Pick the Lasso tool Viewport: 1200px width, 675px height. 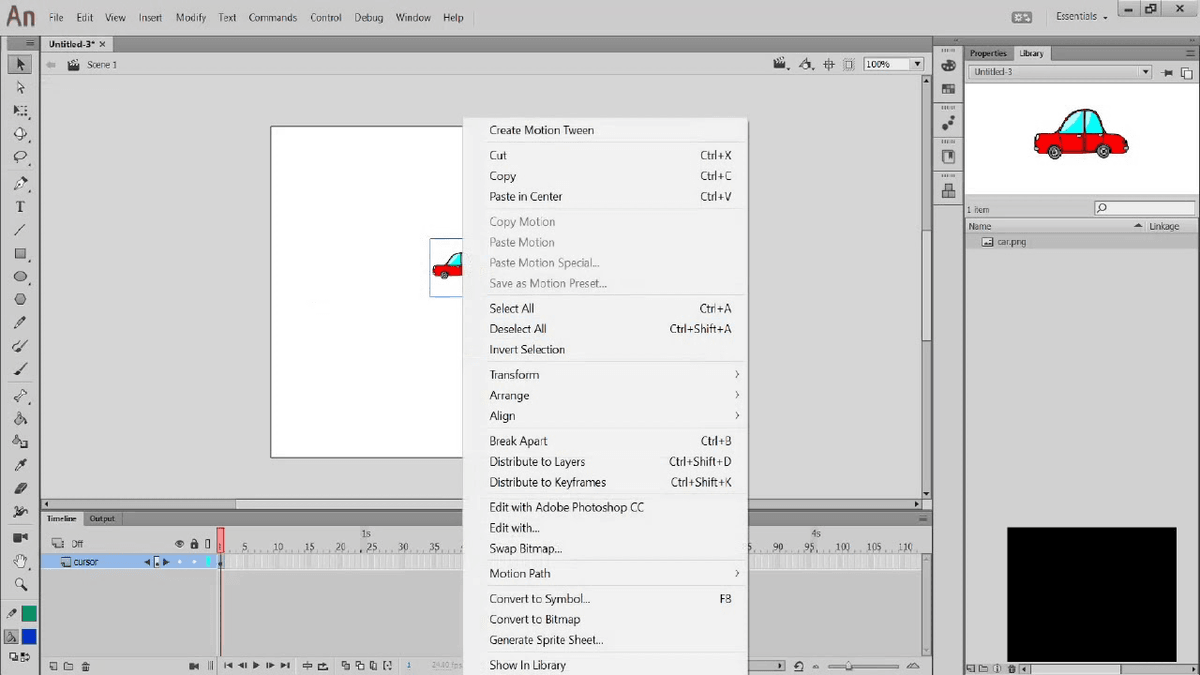[x=20, y=157]
